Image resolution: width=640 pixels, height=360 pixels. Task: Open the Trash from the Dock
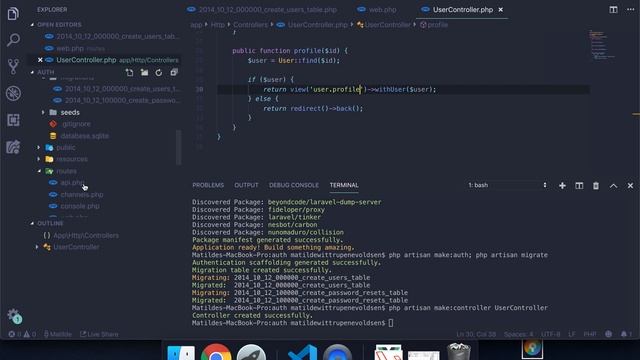(x=458, y=351)
